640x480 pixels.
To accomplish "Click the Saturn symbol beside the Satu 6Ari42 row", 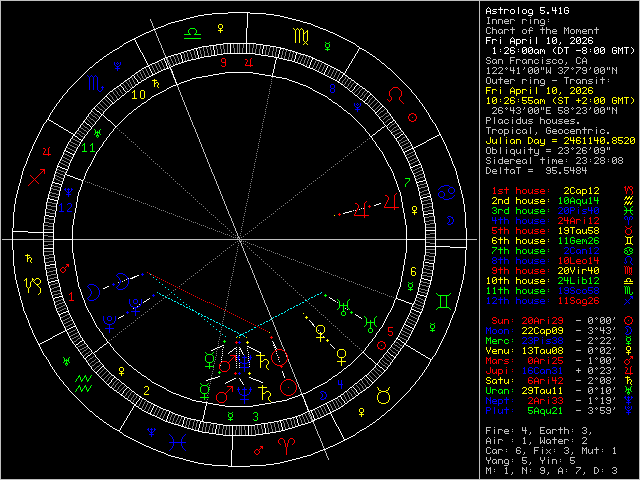I will pos(629,381).
